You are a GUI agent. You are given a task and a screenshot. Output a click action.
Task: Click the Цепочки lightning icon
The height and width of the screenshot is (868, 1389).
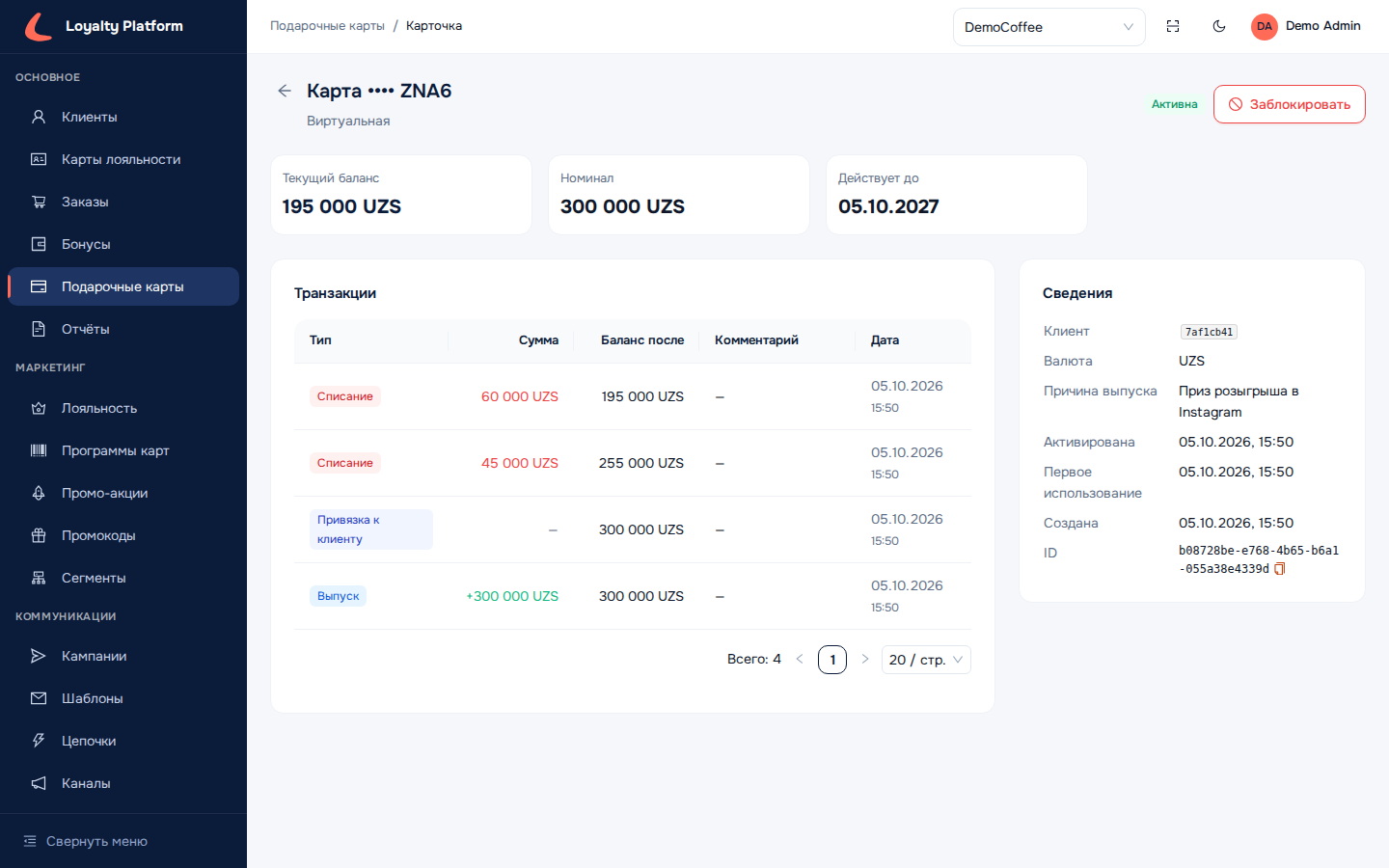coord(39,741)
